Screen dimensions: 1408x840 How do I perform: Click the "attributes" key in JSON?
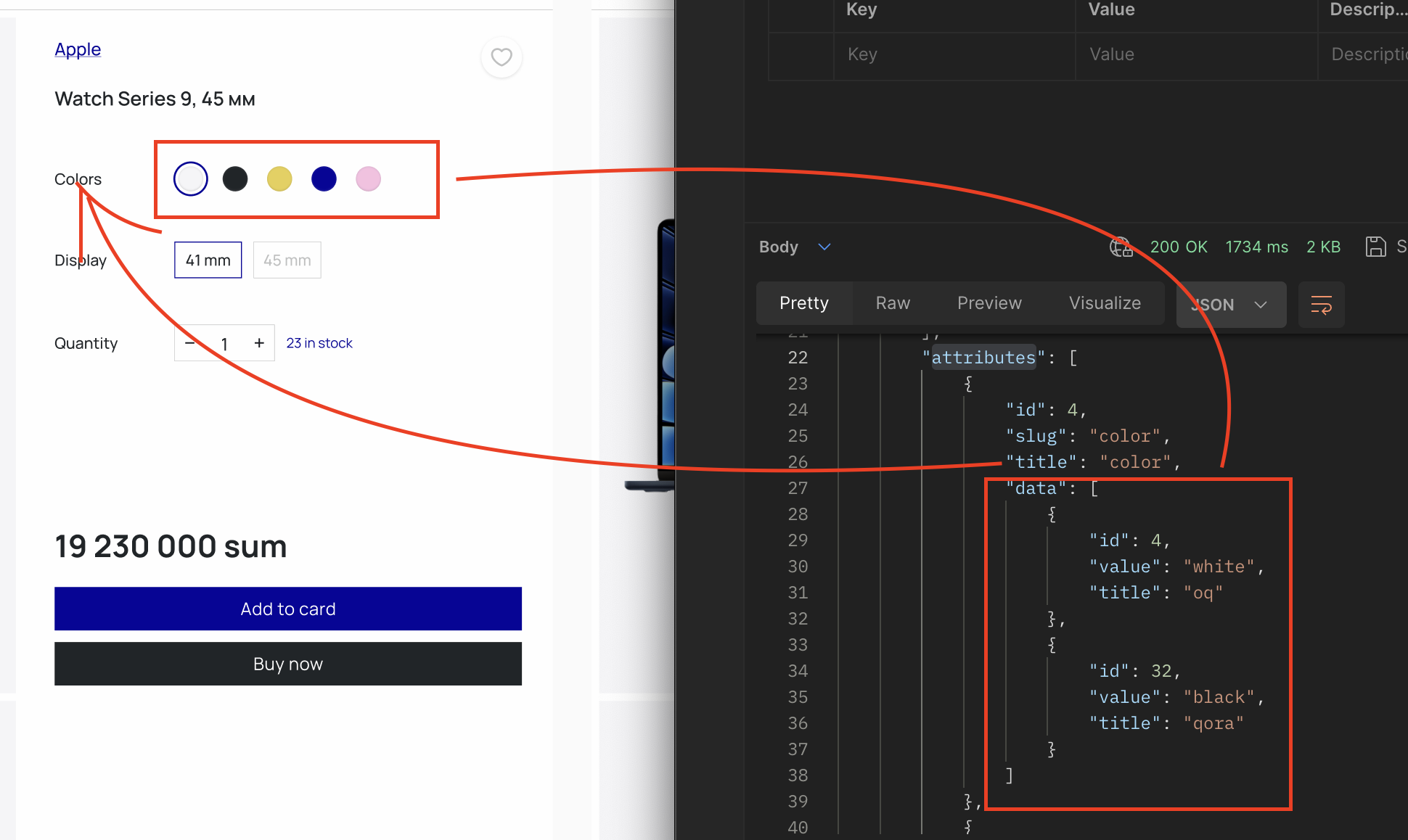coord(983,358)
